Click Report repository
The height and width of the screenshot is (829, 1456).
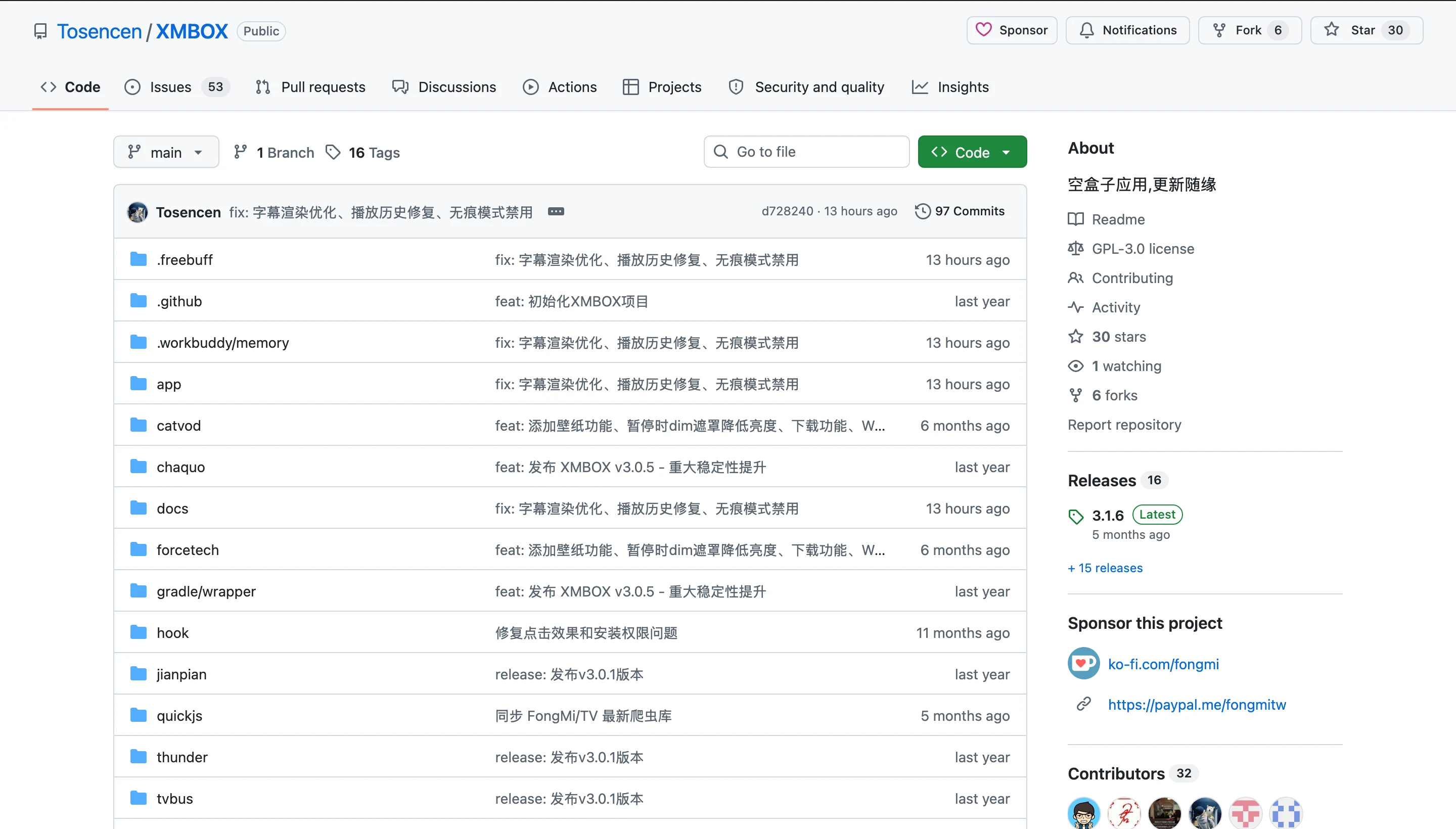point(1124,425)
